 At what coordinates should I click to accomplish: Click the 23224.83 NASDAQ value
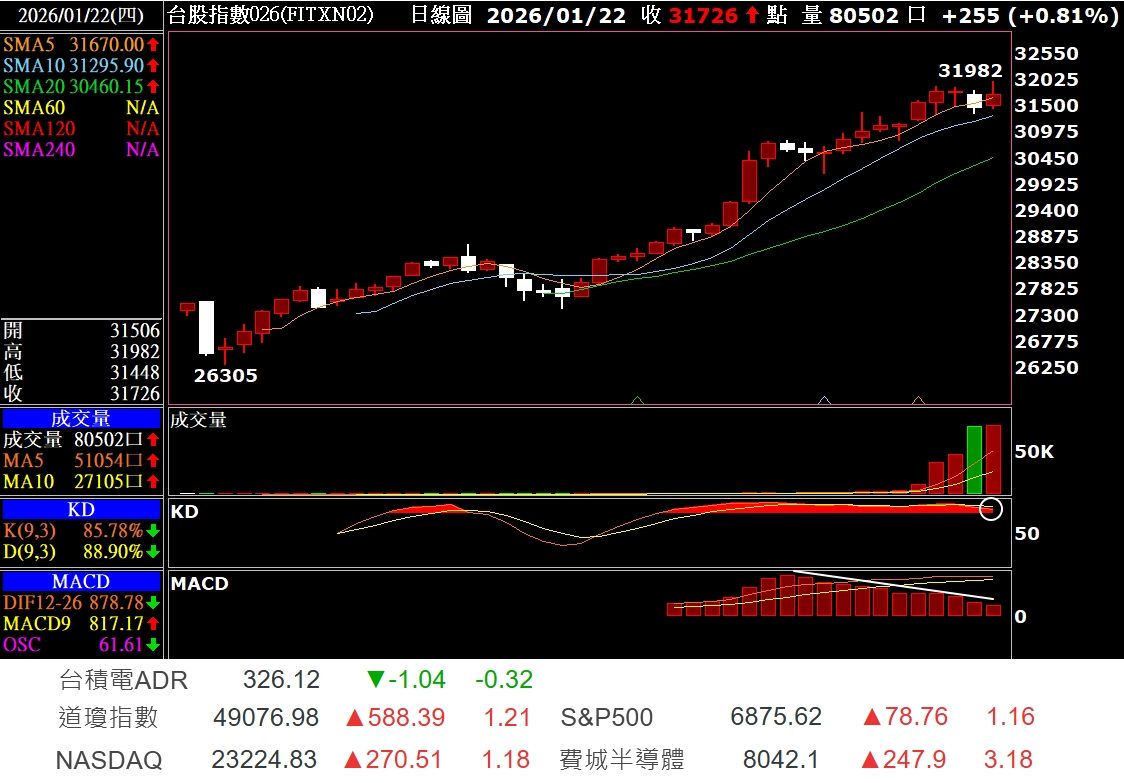[x=264, y=759]
